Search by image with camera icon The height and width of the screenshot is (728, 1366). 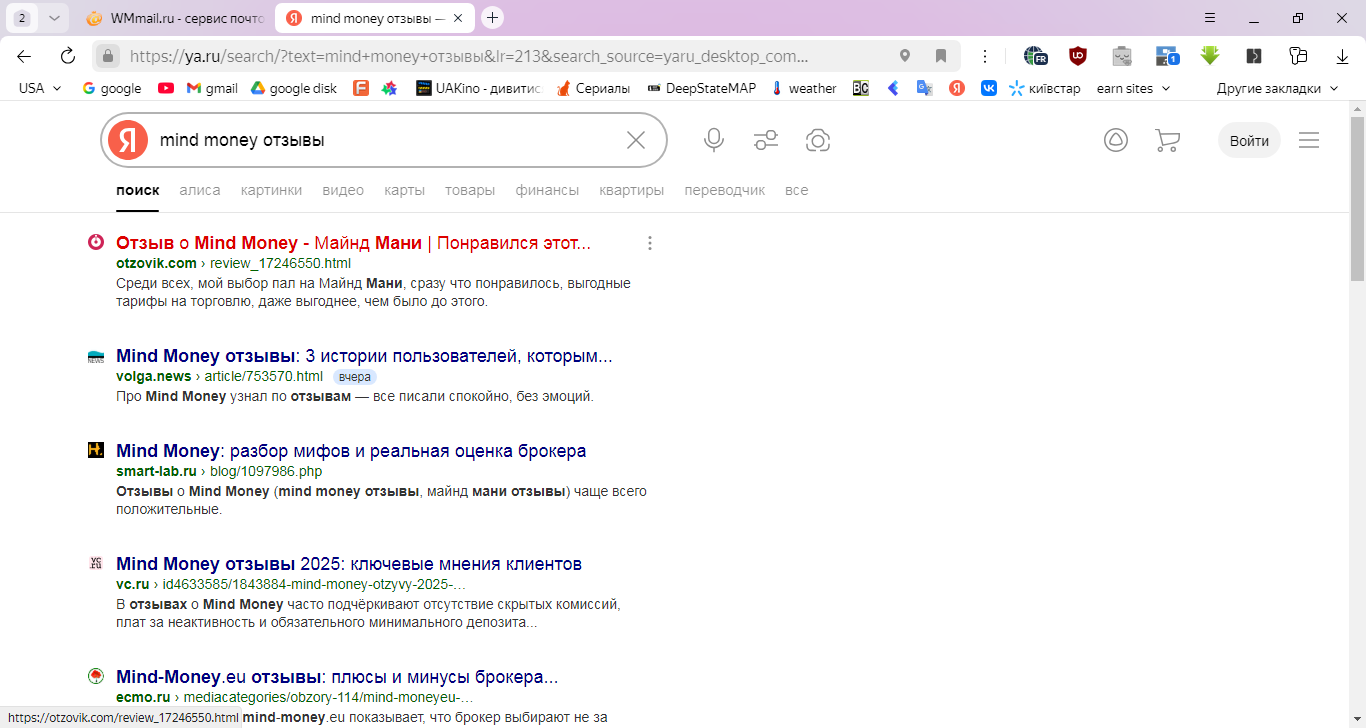(818, 140)
